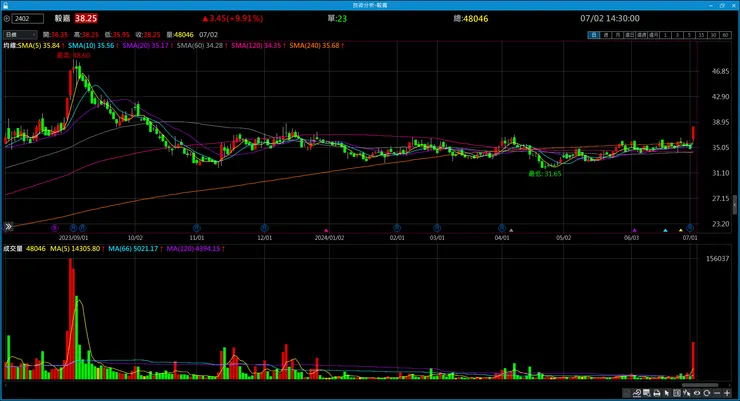The width and height of the screenshot is (740, 401).
Task: Click the total volume 總:48046 text
Action: [471, 18]
